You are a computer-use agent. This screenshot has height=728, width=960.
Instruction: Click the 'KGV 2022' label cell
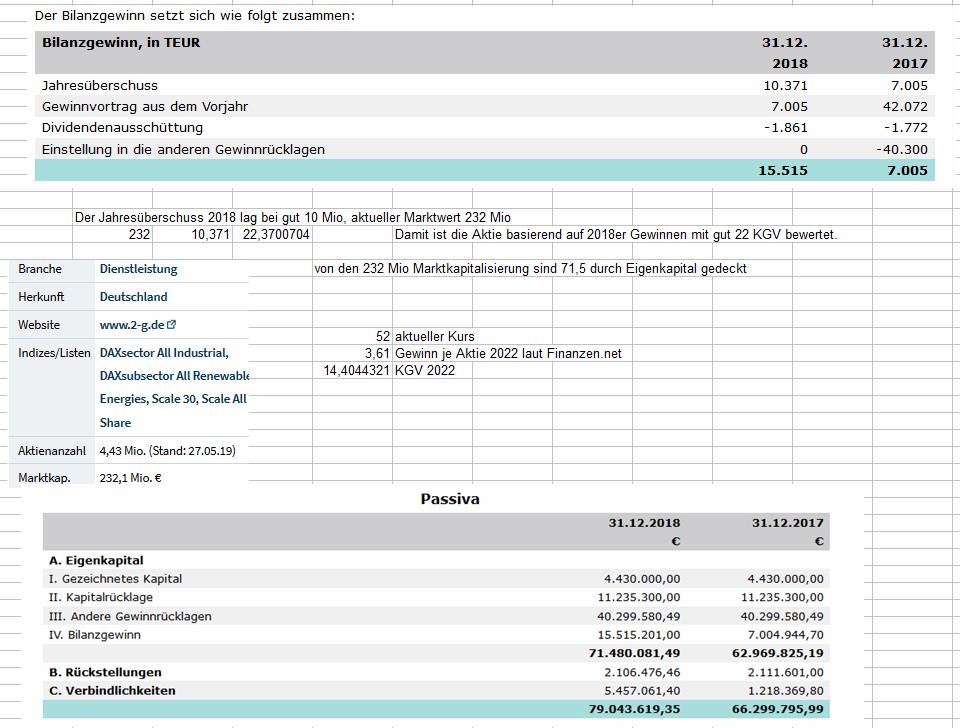[425, 370]
